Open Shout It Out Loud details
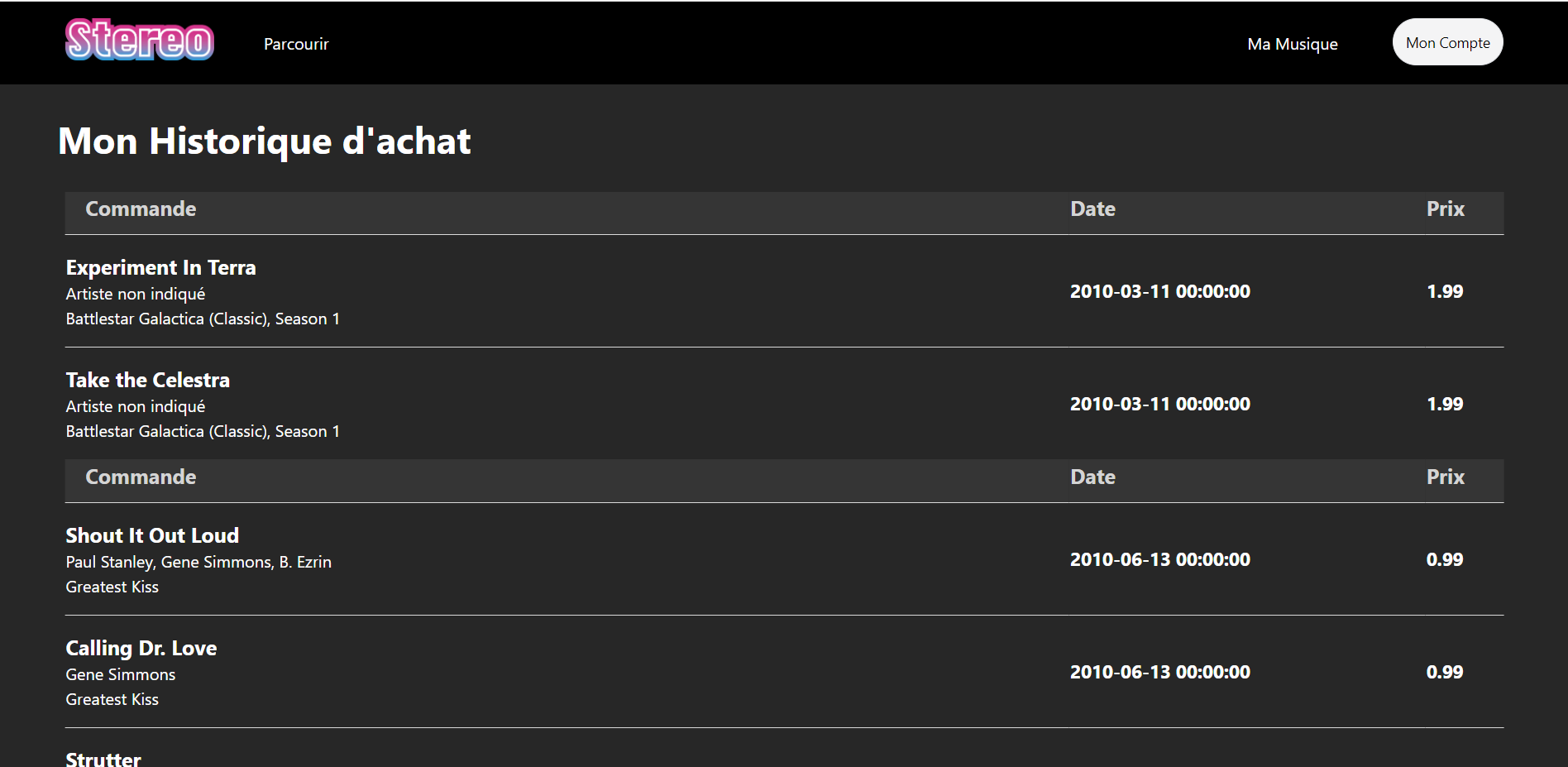Image resolution: width=1568 pixels, height=767 pixels. (151, 535)
